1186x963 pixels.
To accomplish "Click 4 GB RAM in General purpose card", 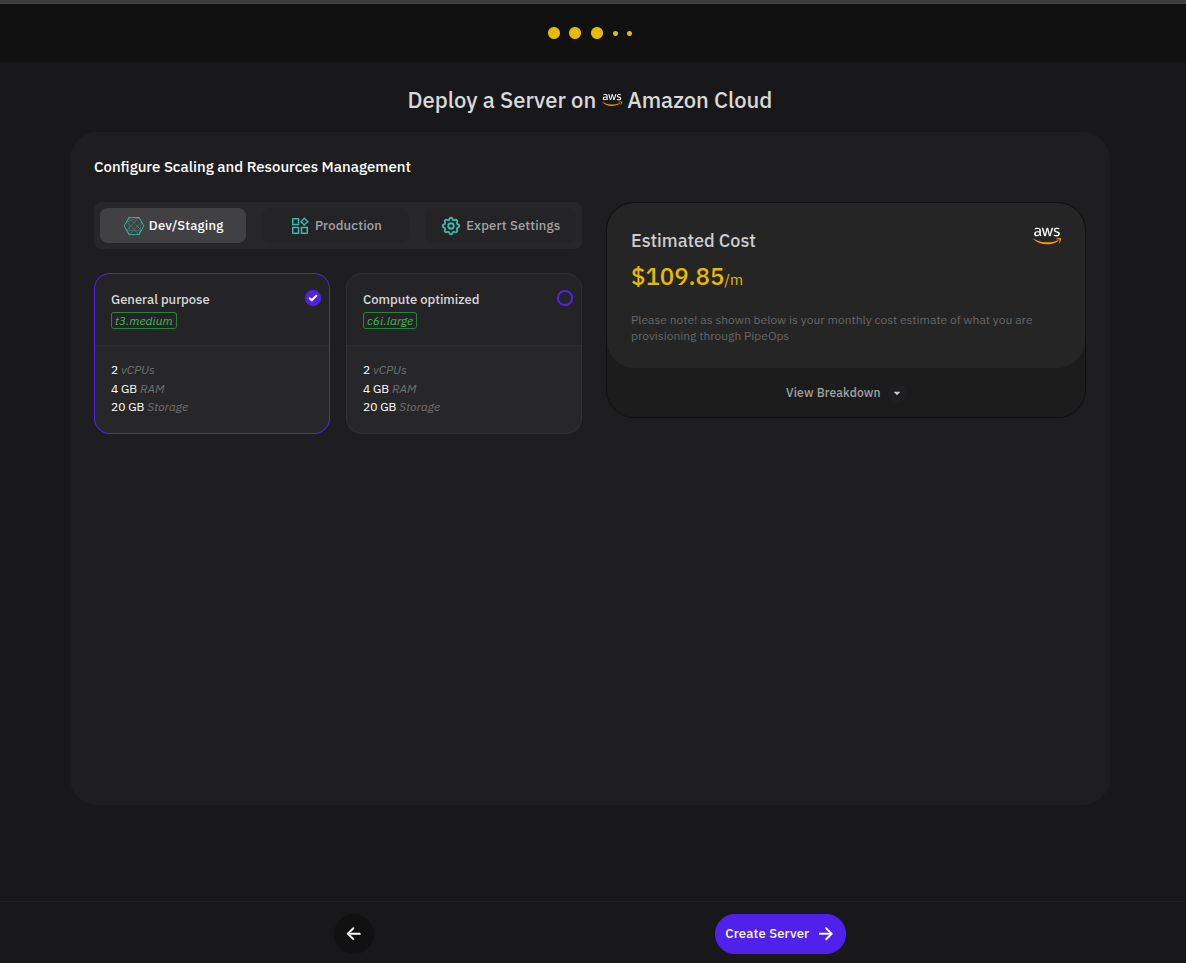I will pyautogui.click(x=138, y=389).
